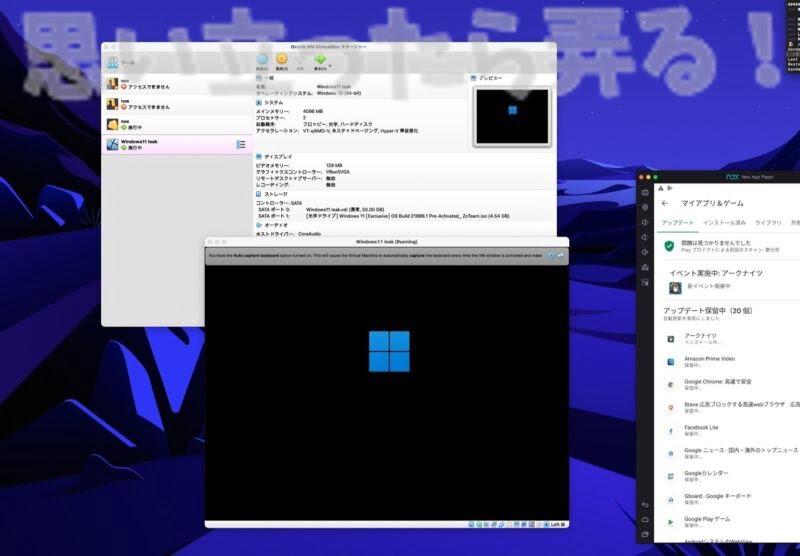Click the アップデート保留中 (20 個) heading
Image resolution: width=800 pixels, height=556 pixels.
[x=708, y=310]
